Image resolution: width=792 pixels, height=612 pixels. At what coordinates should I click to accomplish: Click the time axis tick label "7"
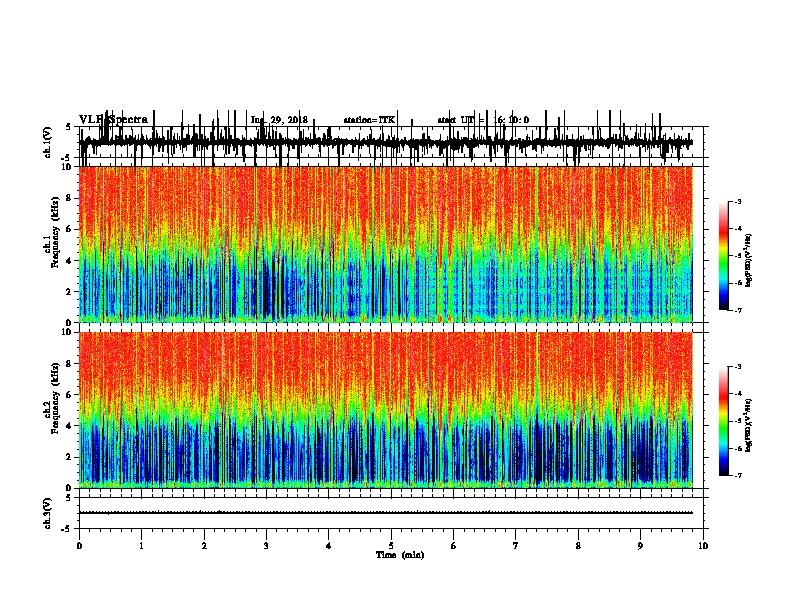pos(516,546)
